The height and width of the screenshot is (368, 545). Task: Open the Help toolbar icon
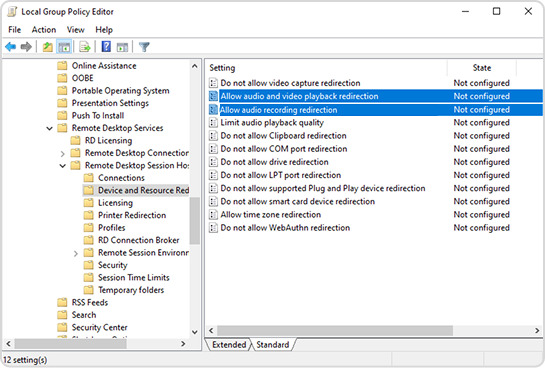tap(106, 47)
